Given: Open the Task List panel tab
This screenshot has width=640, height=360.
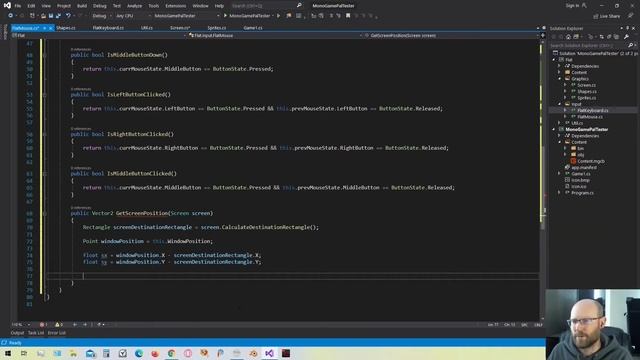Looking at the screenshot, I should 36,333.
